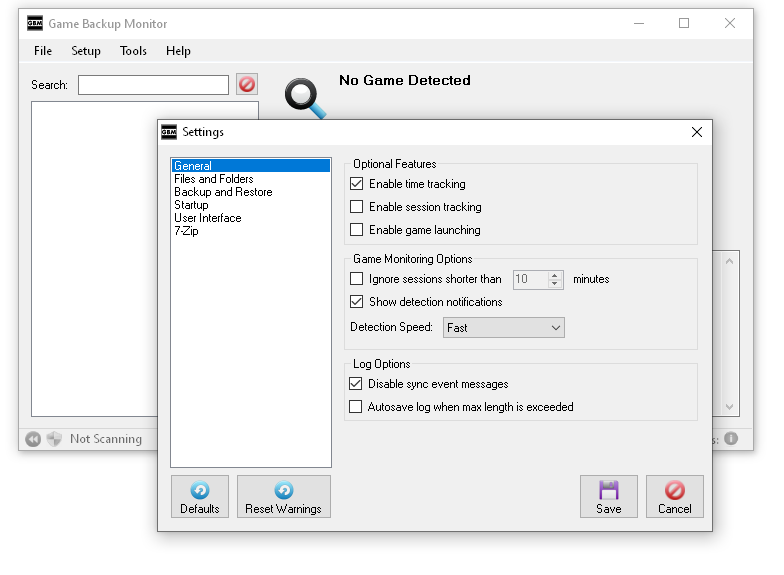Screen dimensions: 784x575
Task: Click the info icon in main window status bar
Action: [731, 438]
